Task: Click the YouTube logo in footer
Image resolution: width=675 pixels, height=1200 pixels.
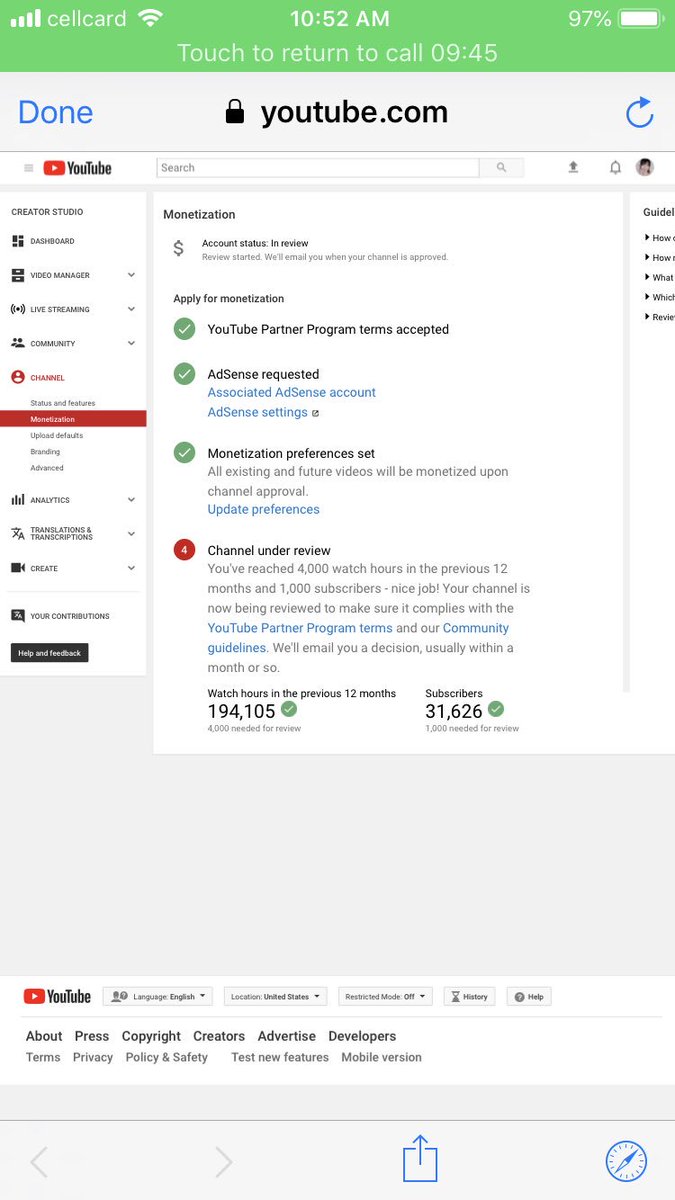Action: (x=57, y=996)
